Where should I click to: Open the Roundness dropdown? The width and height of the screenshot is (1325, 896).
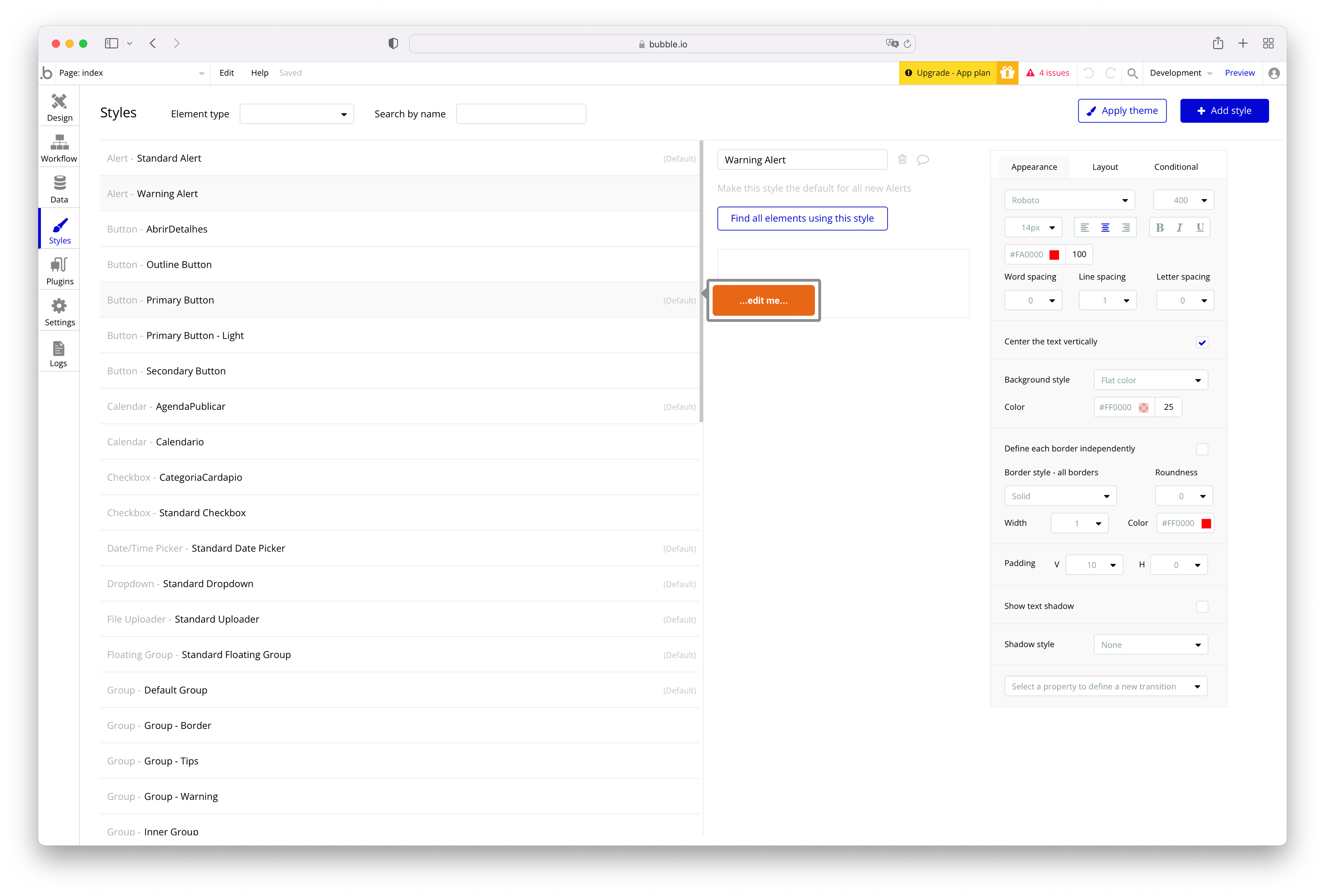pos(1184,496)
